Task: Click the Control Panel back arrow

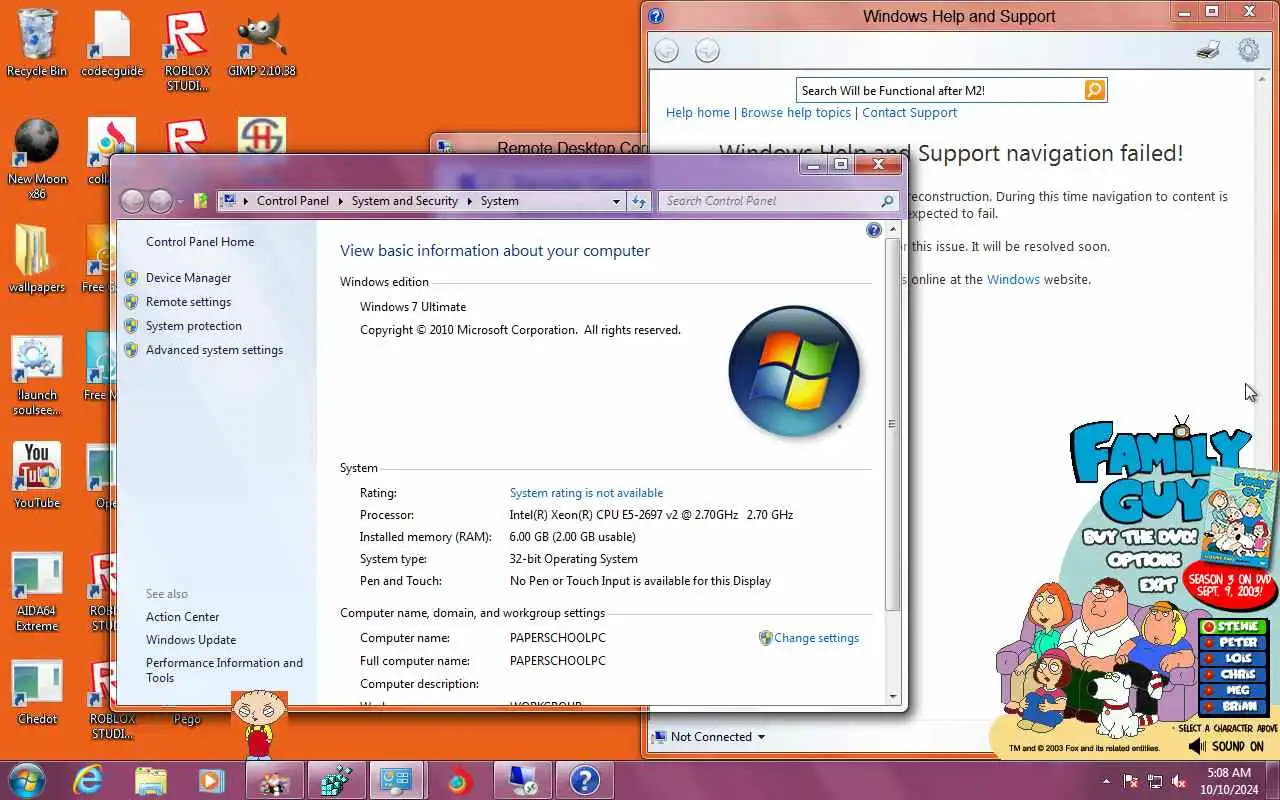Action: [x=132, y=201]
